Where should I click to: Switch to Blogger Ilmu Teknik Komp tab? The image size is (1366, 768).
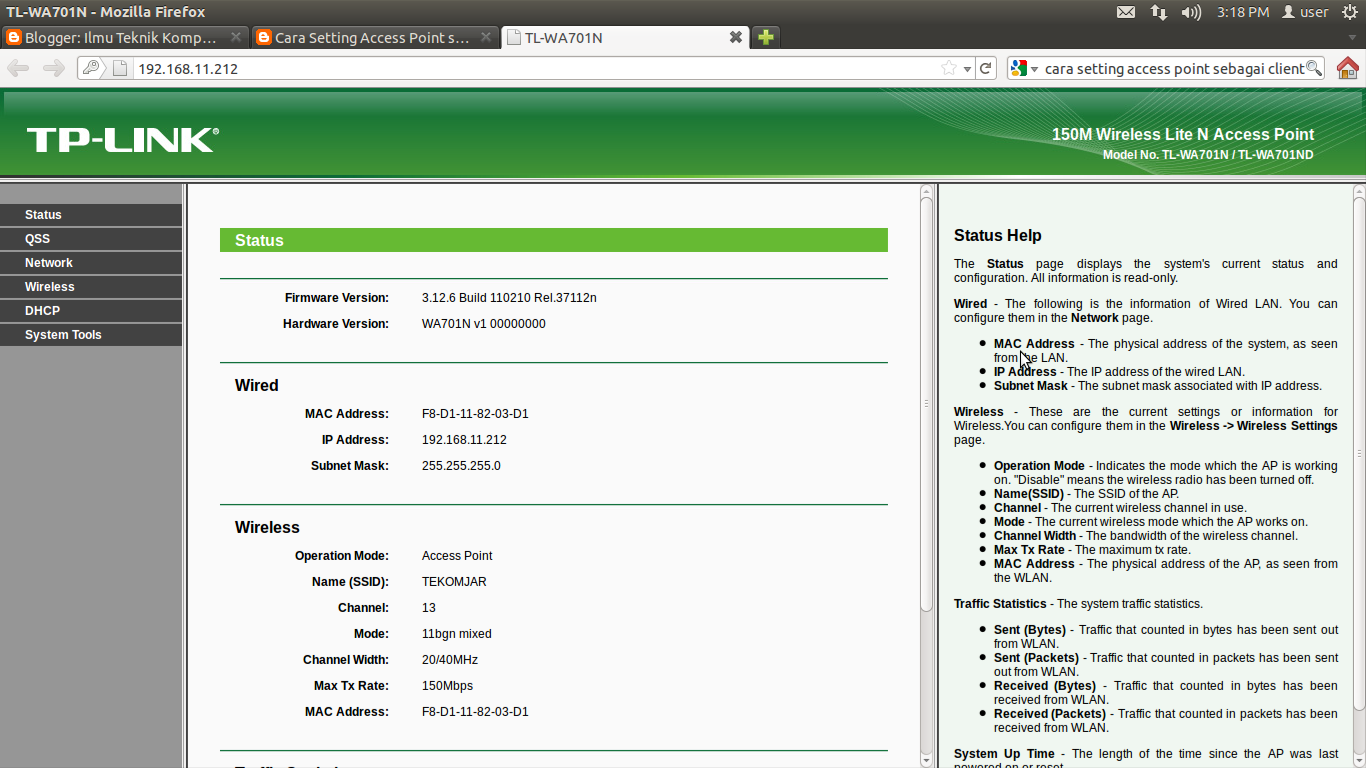pos(123,38)
